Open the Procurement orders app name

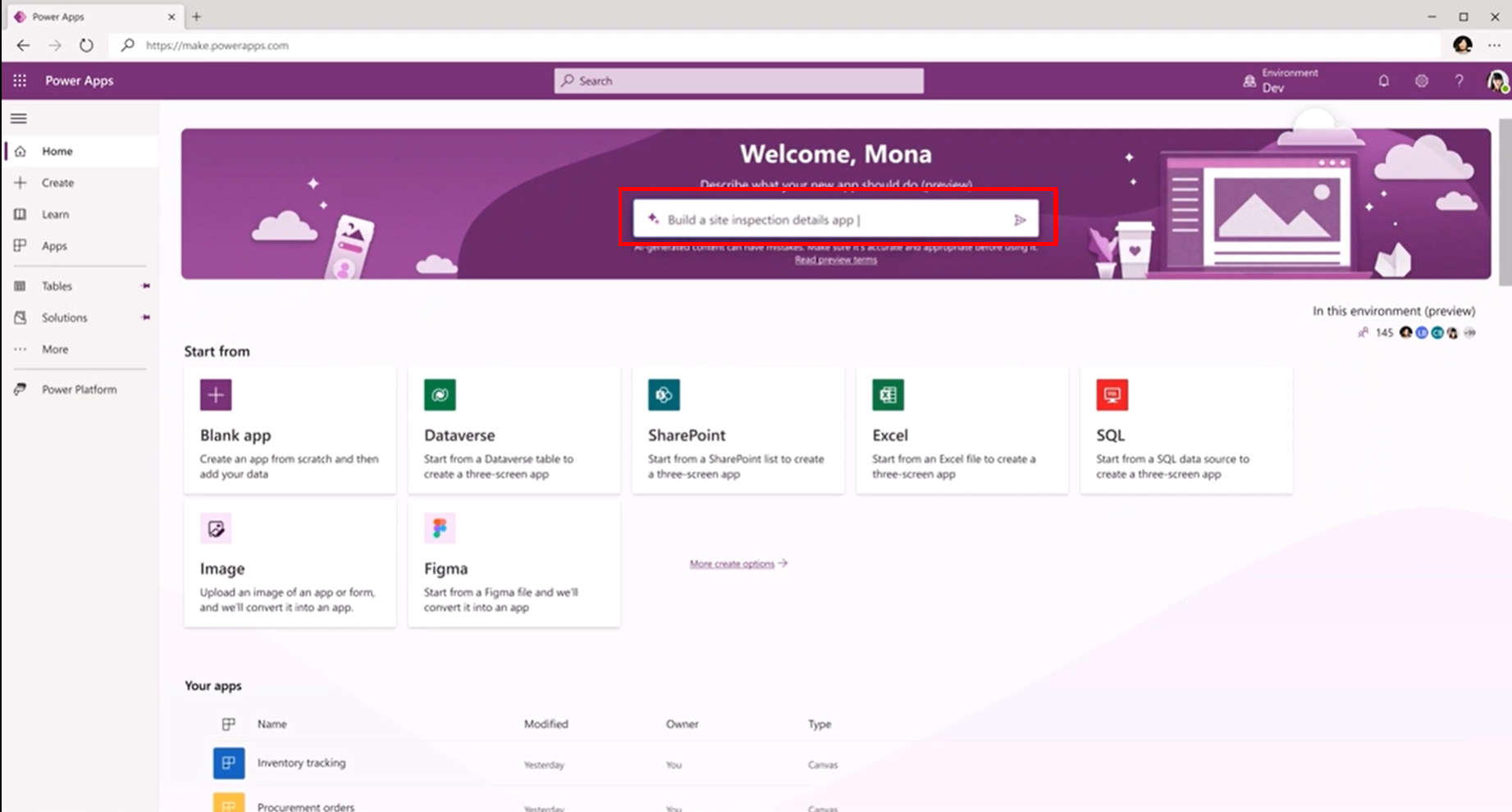[x=306, y=807]
